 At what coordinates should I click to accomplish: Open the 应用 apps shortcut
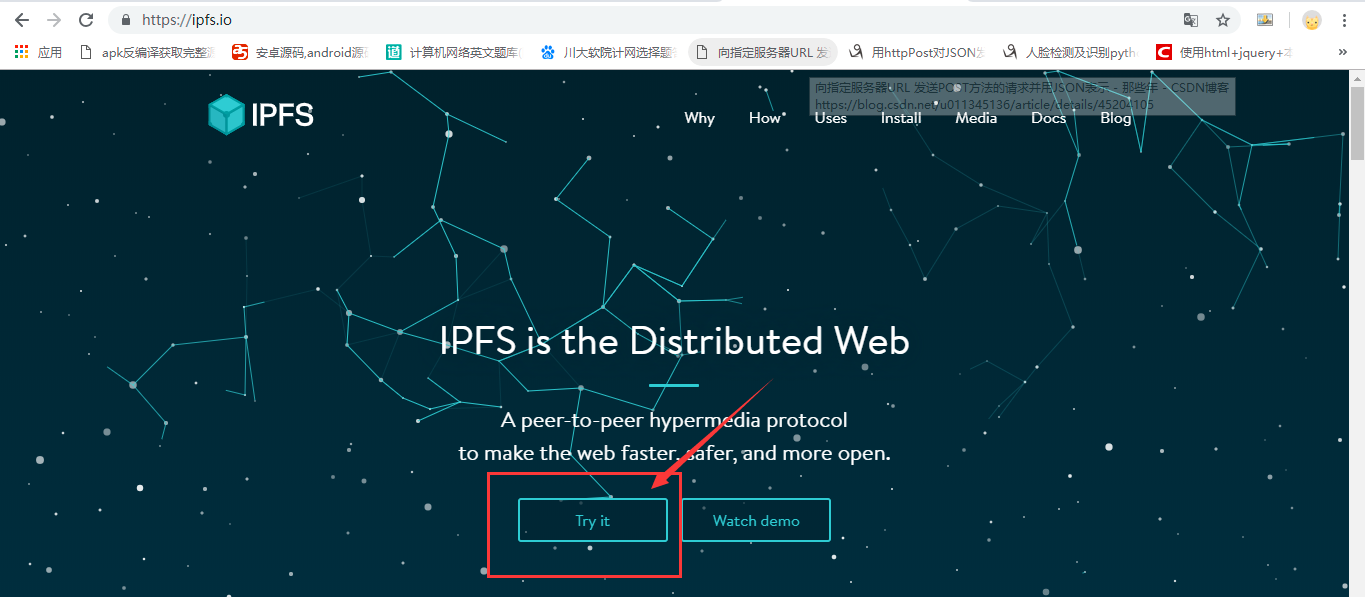coord(38,52)
